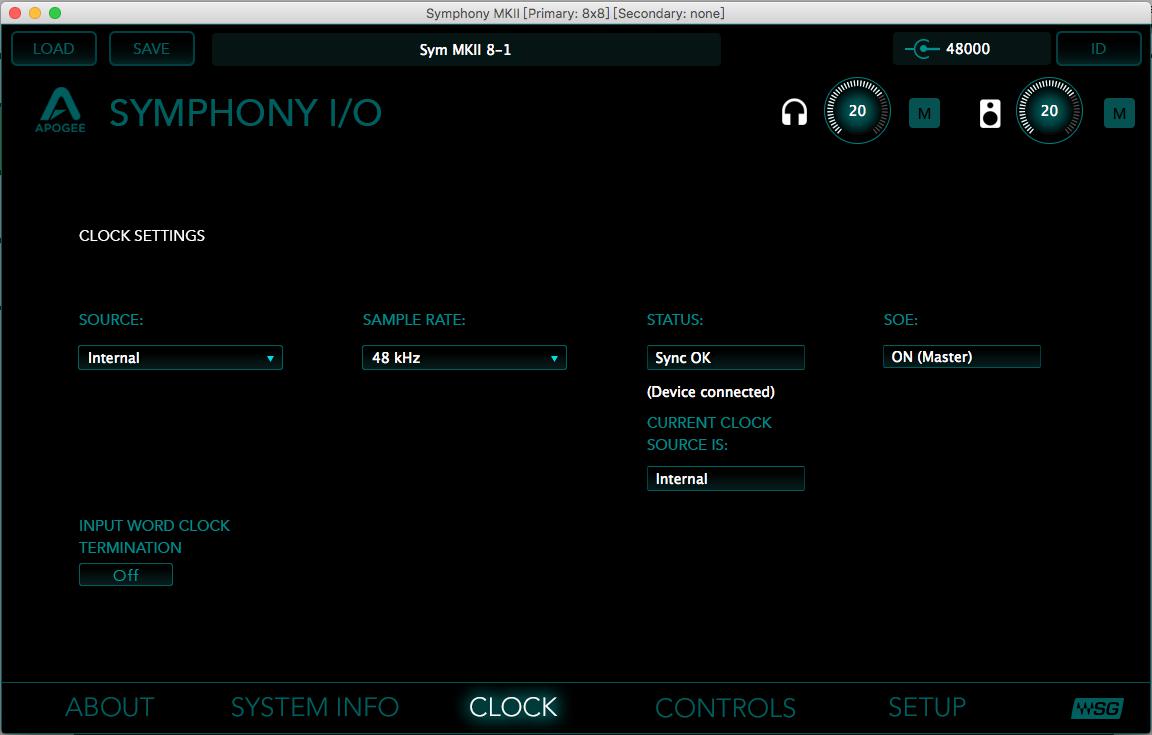The image size is (1152, 735).
Task: Click the Sym MKII 8-1 device name field
Action: pyautogui.click(x=466, y=50)
